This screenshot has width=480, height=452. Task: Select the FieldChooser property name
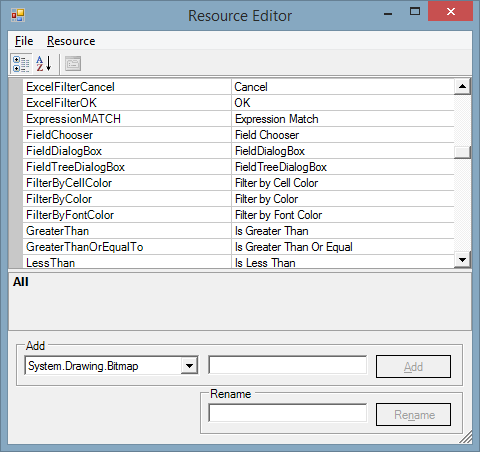60,135
